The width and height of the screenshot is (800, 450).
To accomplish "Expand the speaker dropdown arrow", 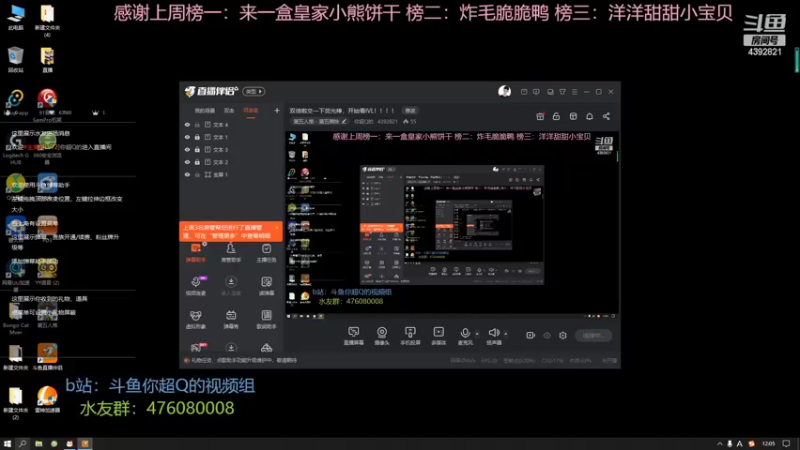I will point(506,334).
